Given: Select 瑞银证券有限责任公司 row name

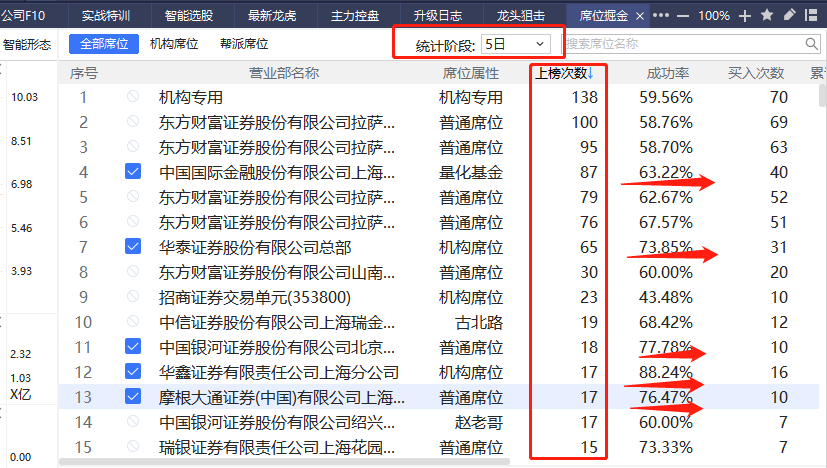Looking at the screenshot, I should coord(276,447).
